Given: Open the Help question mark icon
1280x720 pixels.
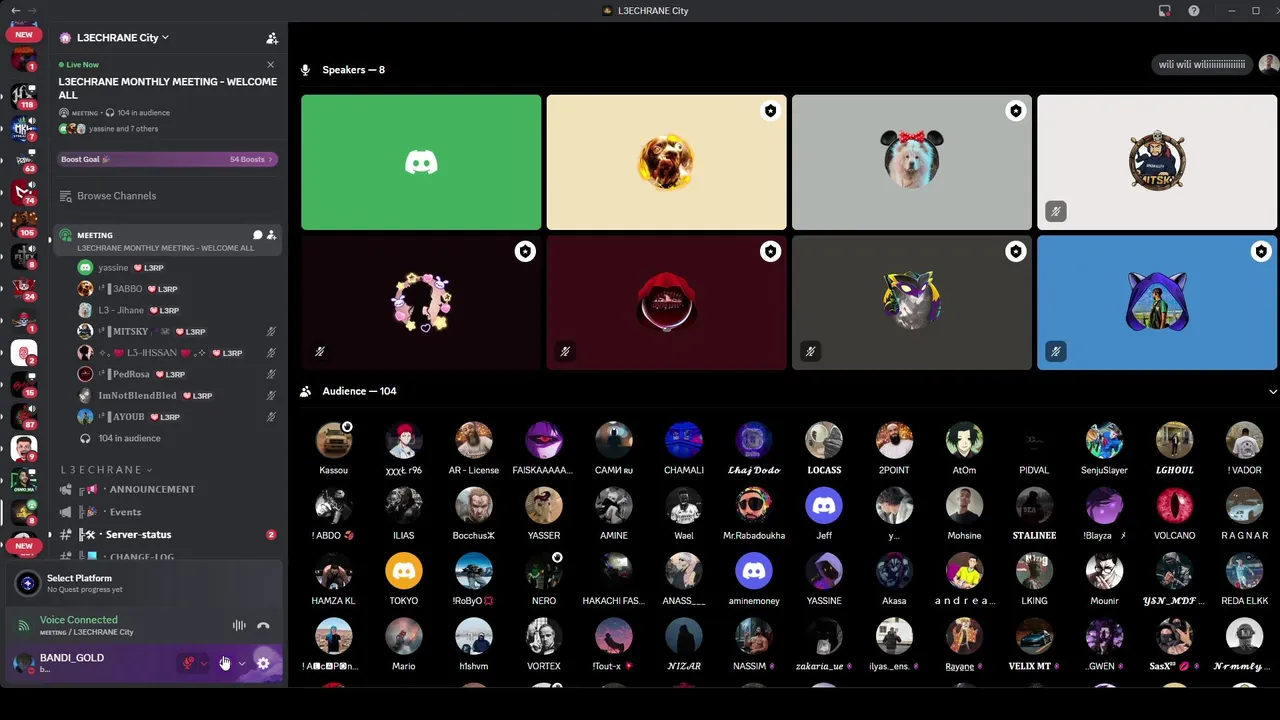Looking at the screenshot, I should (x=1194, y=11).
